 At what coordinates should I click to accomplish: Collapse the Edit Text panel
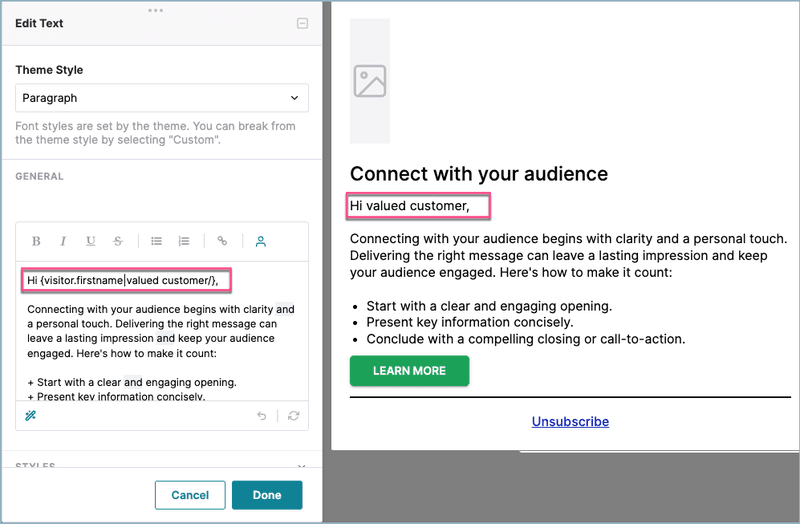point(303,23)
